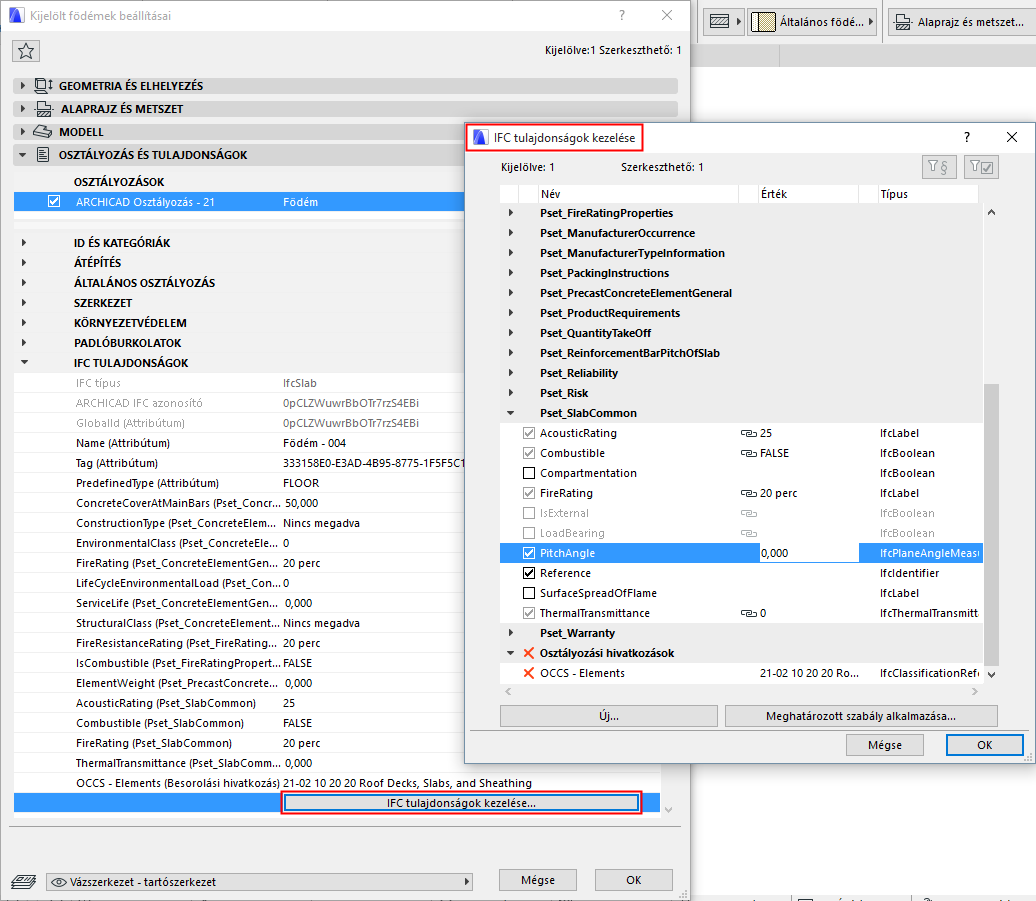This screenshot has height=901, width=1036.
Task: Click the slab hatch icon in top toolbar
Action: tap(719, 22)
